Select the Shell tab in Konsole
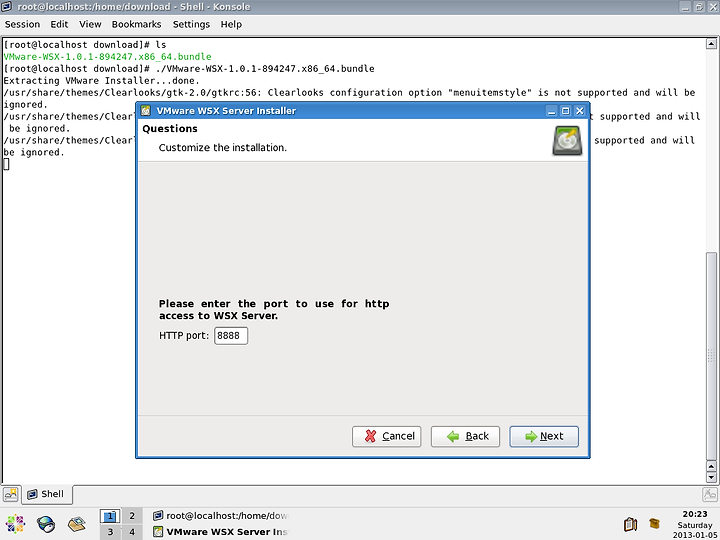 (x=46, y=494)
